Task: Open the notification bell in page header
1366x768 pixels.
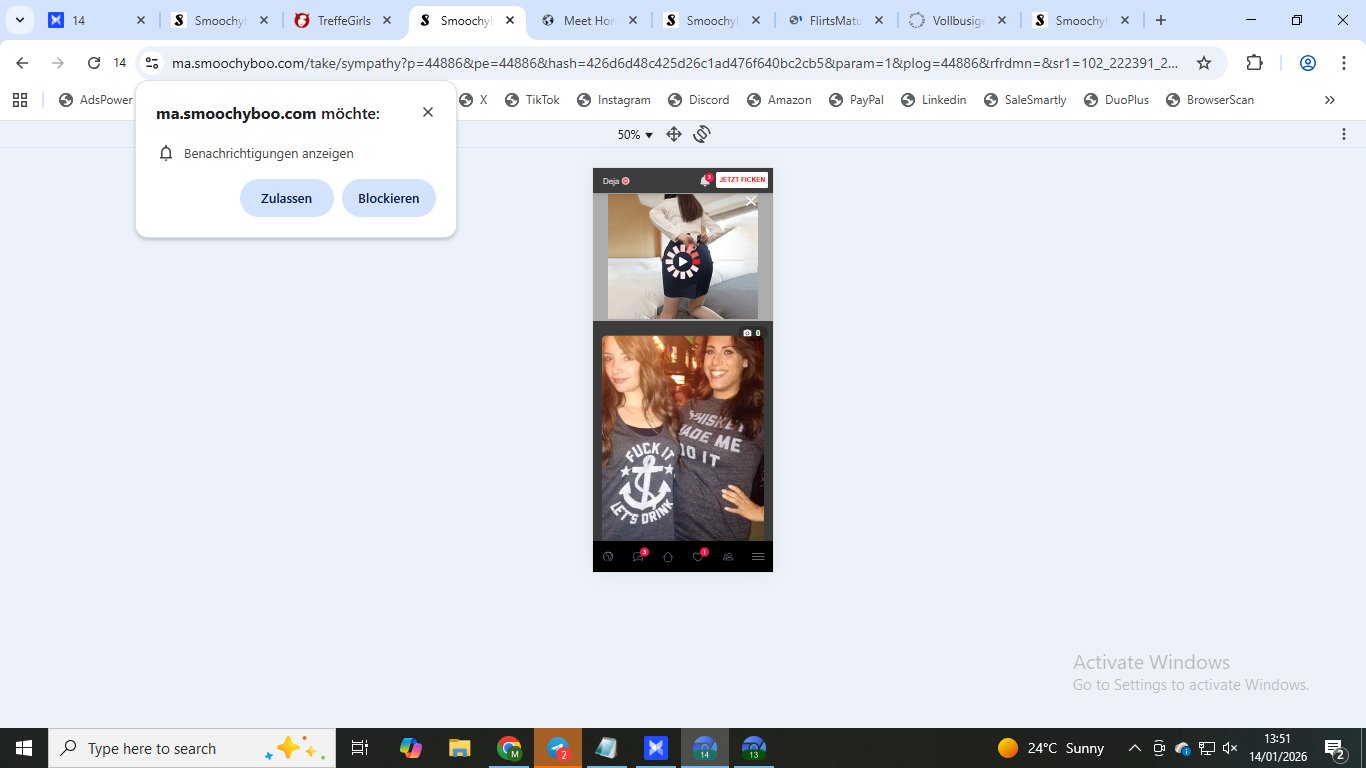Action: (x=704, y=181)
